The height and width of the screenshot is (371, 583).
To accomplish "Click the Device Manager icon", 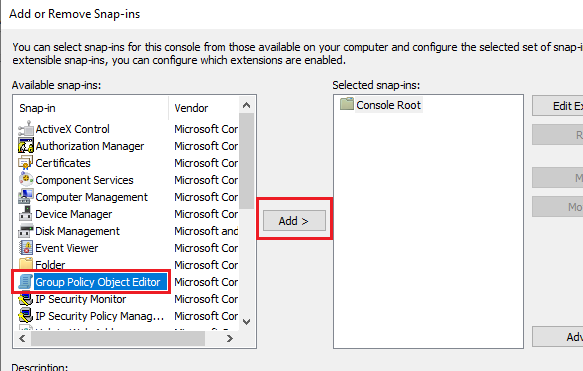I will tap(26, 214).
